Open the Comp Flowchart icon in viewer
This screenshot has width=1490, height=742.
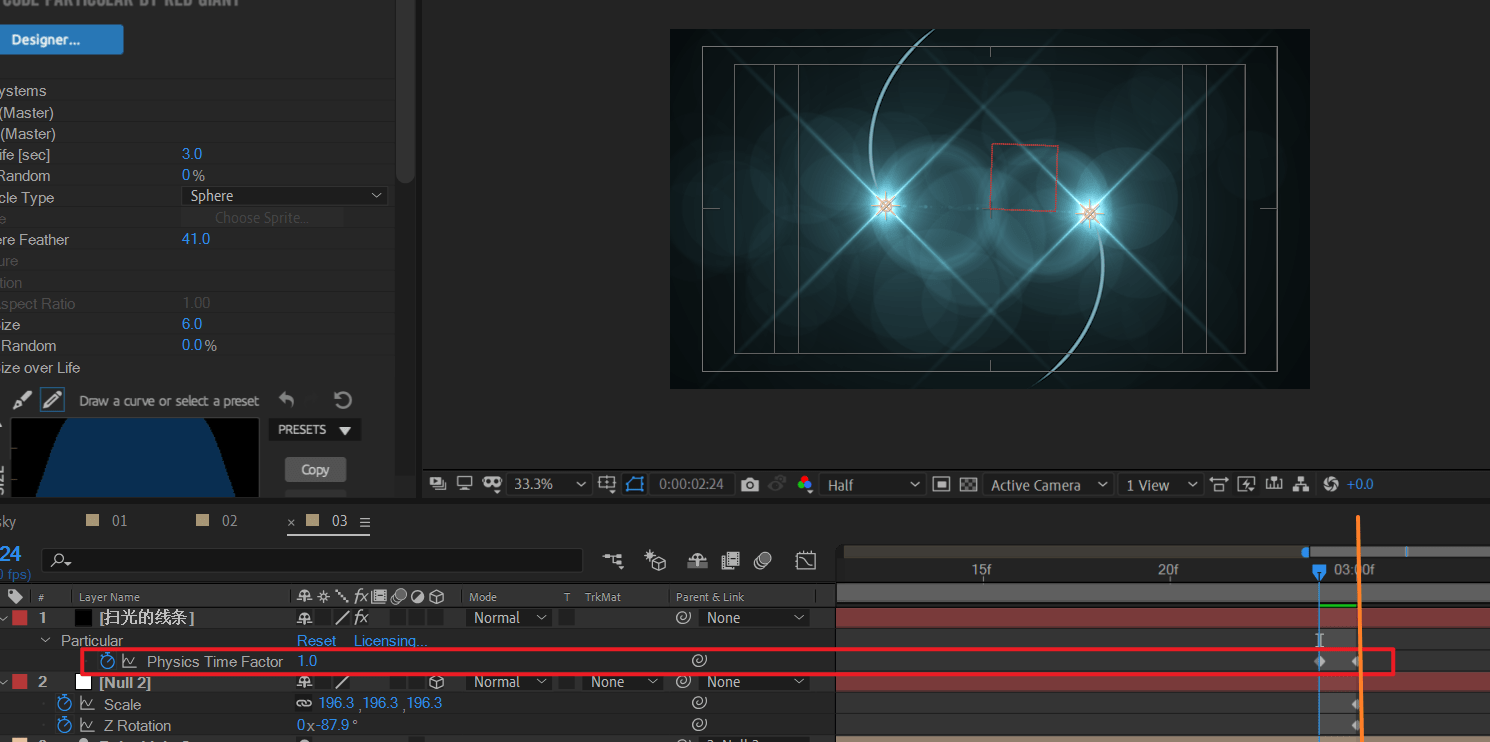pos(1301,484)
